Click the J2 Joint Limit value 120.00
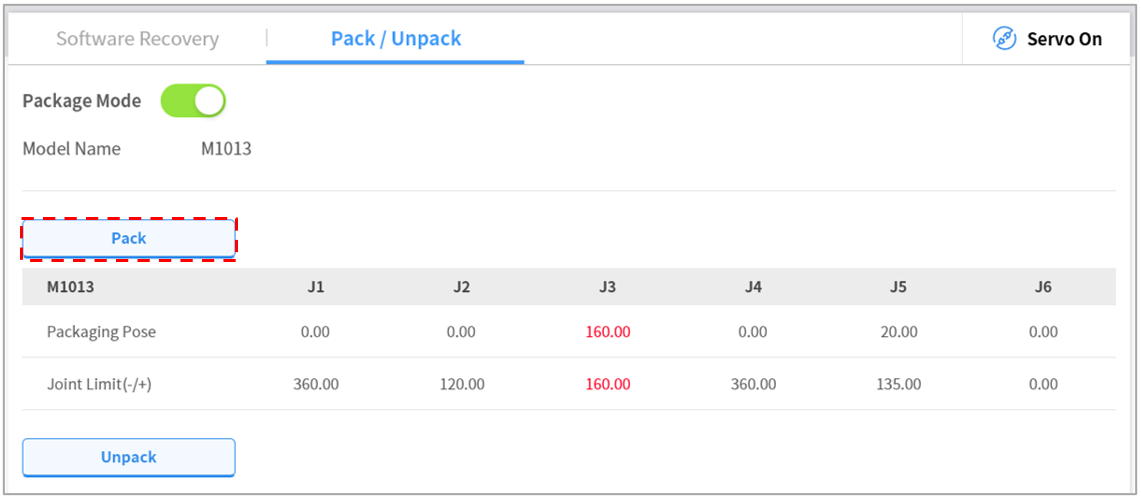Screen dimensions: 1141x499 point(462,384)
